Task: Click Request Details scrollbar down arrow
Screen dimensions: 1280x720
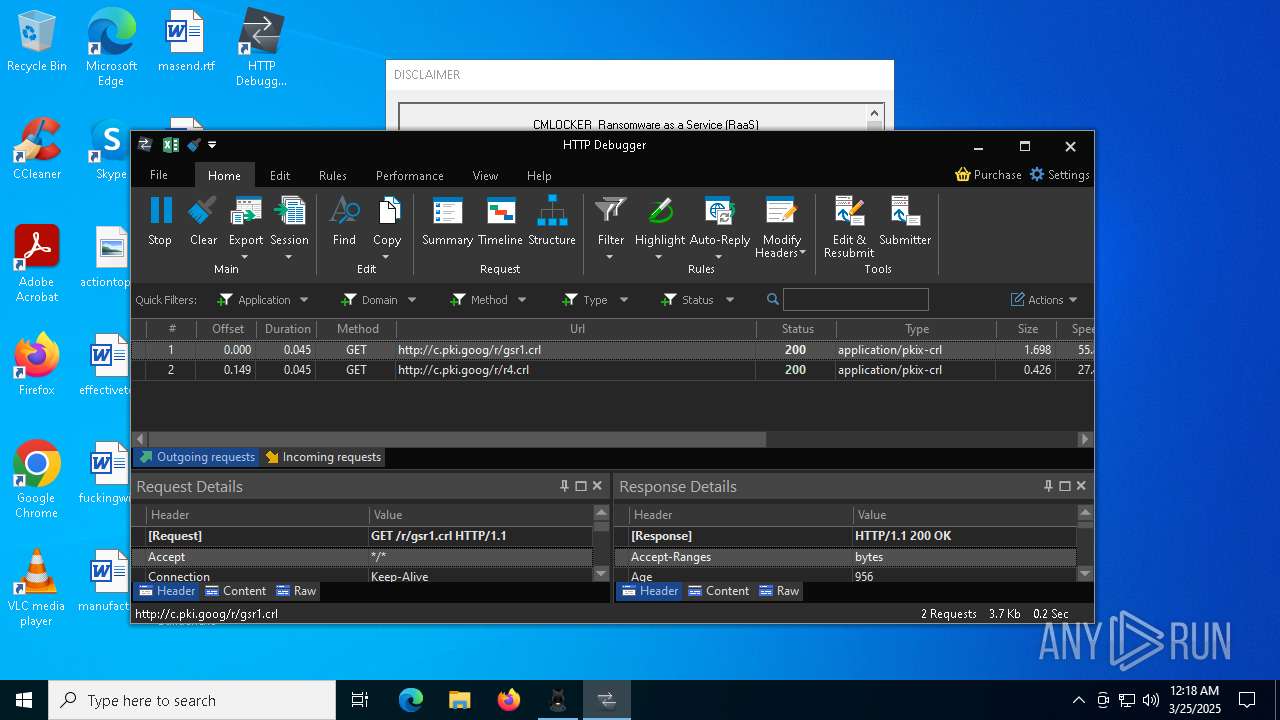Action: [601, 574]
